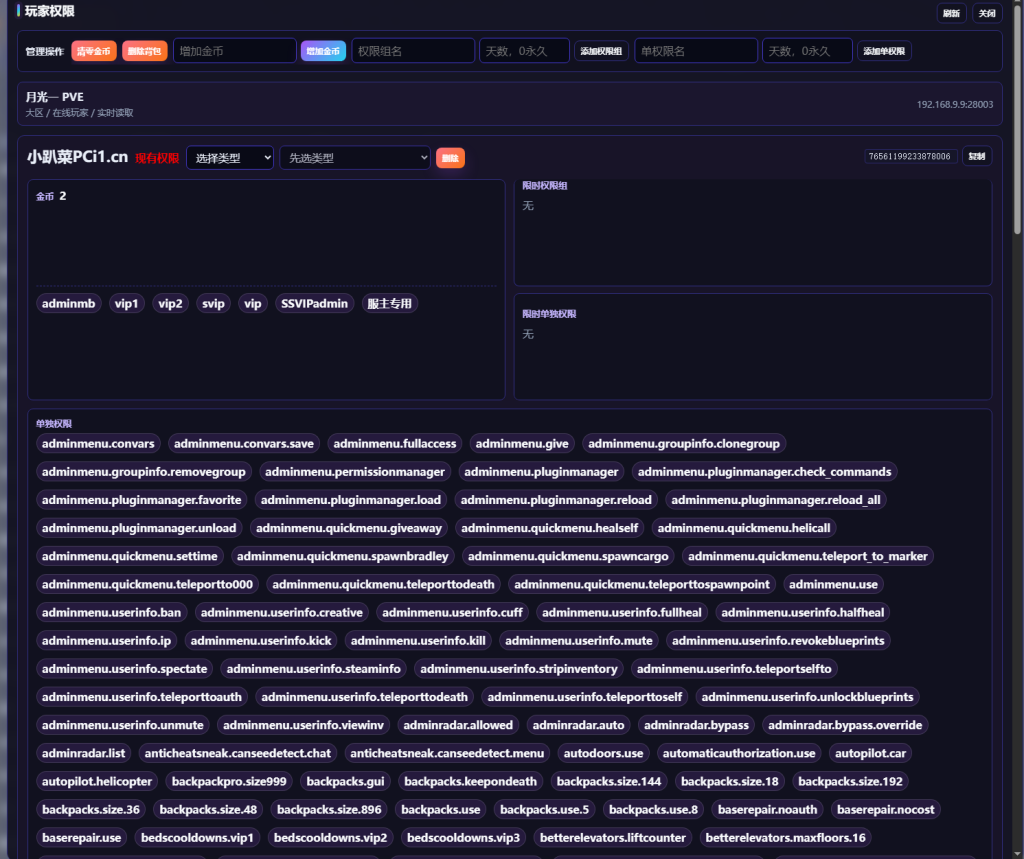Click the adminmenu.userinfo.kick chip
This screenshot has width=1024, height=859.
[x=261, y=640]
